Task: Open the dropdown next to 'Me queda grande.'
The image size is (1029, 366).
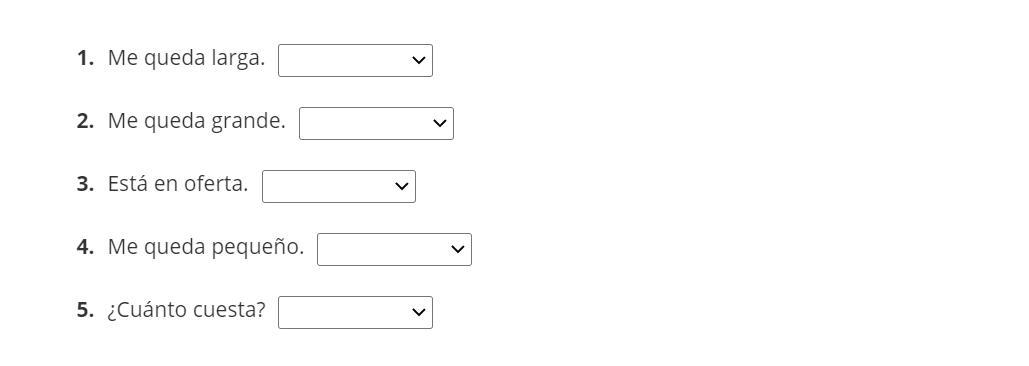Action: 376,123
